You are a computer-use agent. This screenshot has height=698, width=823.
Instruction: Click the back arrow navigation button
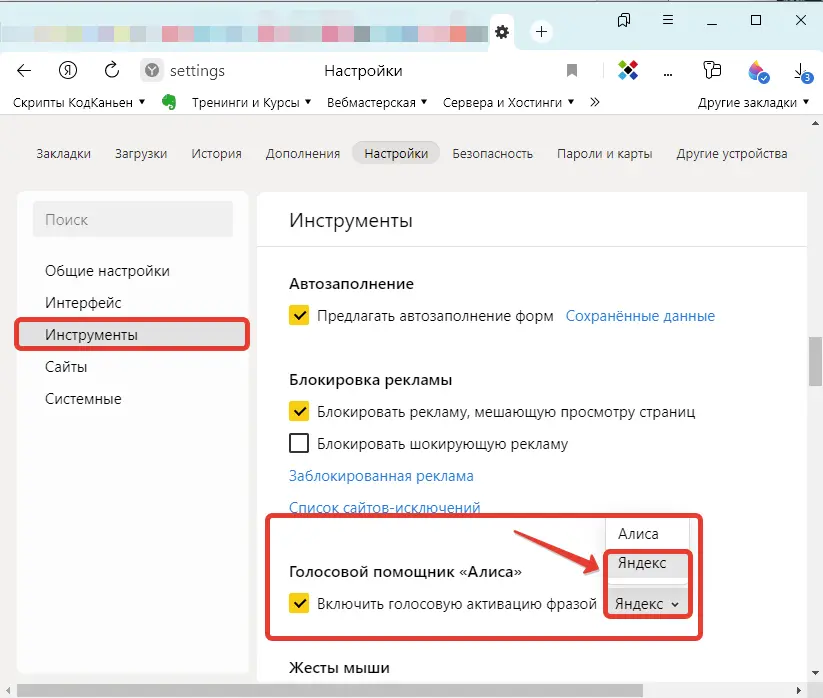[25, 71]
